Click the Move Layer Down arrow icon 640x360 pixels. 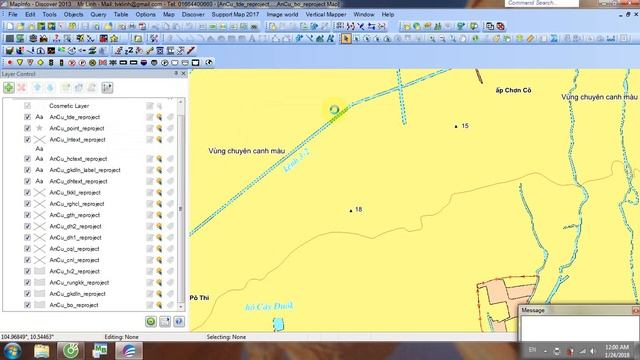pos(50,87)
